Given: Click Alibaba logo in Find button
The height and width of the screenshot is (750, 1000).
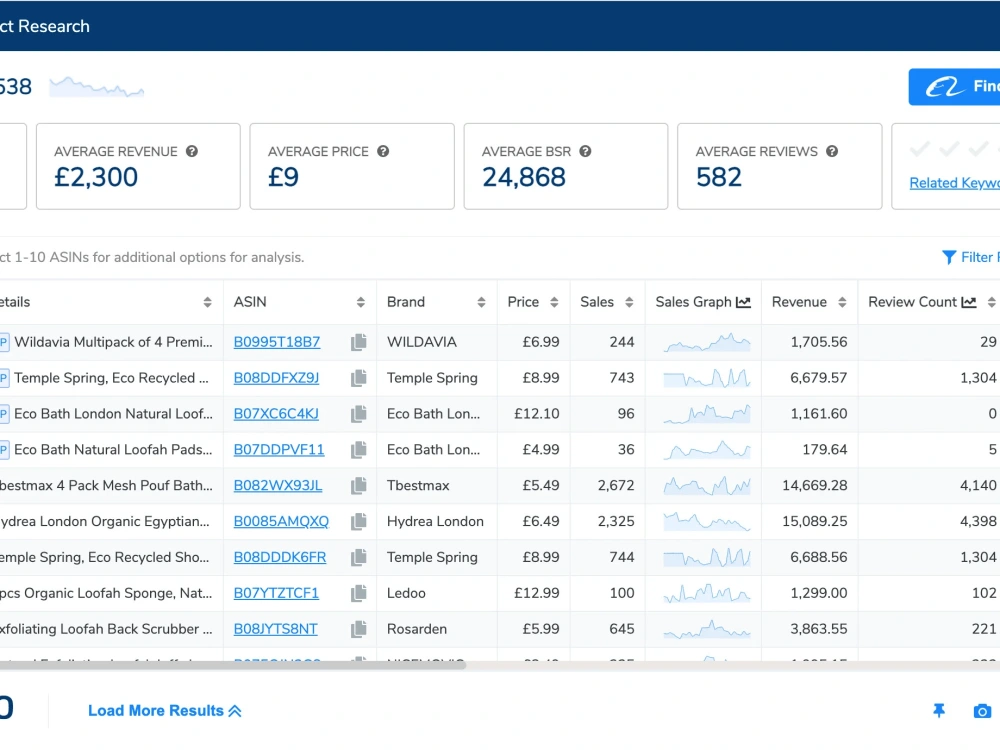Looking at the screenshot, I should pos(946,87).
